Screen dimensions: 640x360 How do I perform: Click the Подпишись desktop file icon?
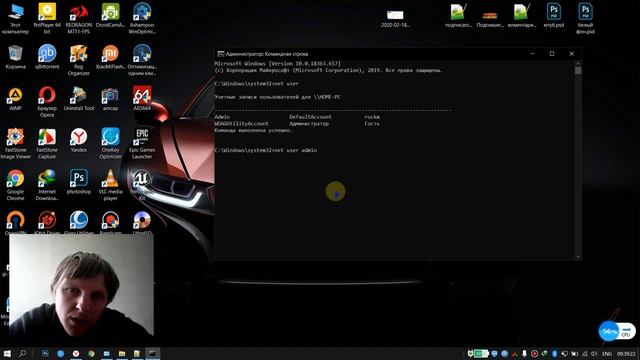(490, 18)
